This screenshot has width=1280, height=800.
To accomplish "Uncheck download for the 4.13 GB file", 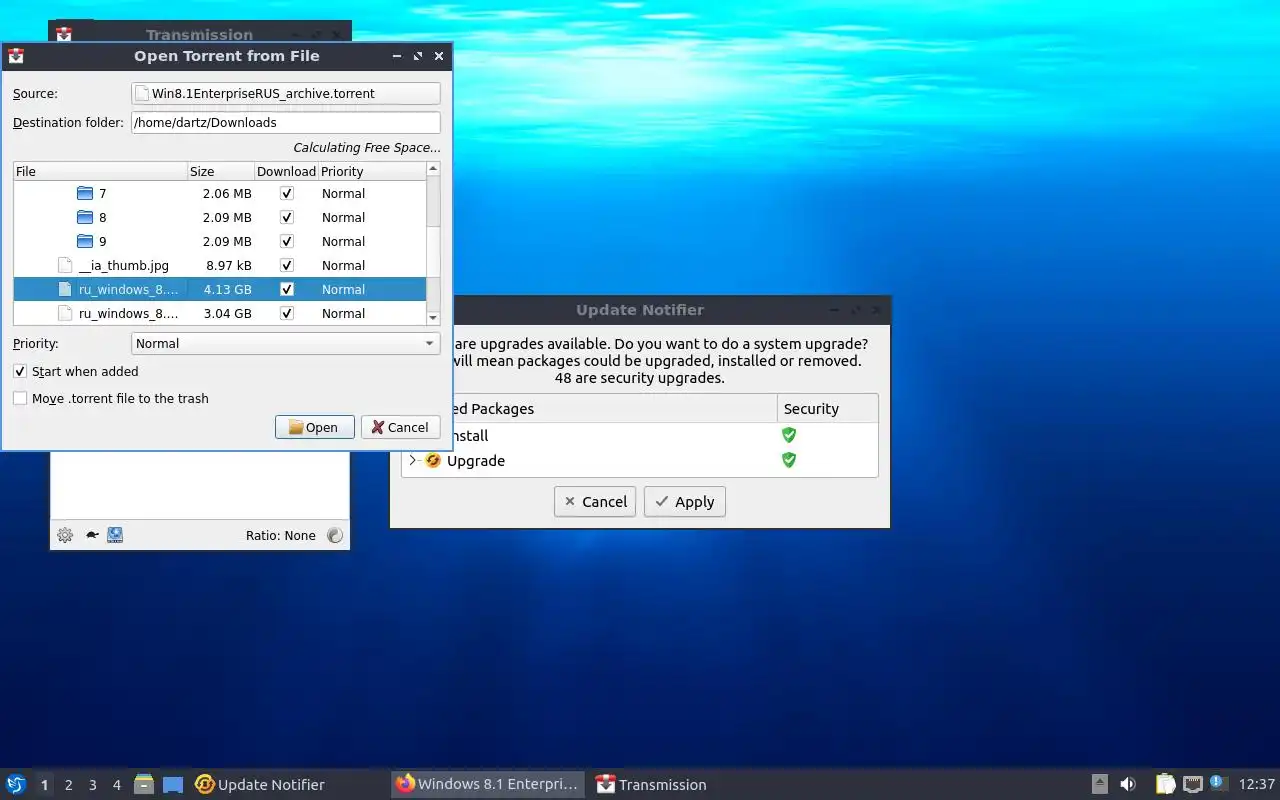I will pos(287,289).
